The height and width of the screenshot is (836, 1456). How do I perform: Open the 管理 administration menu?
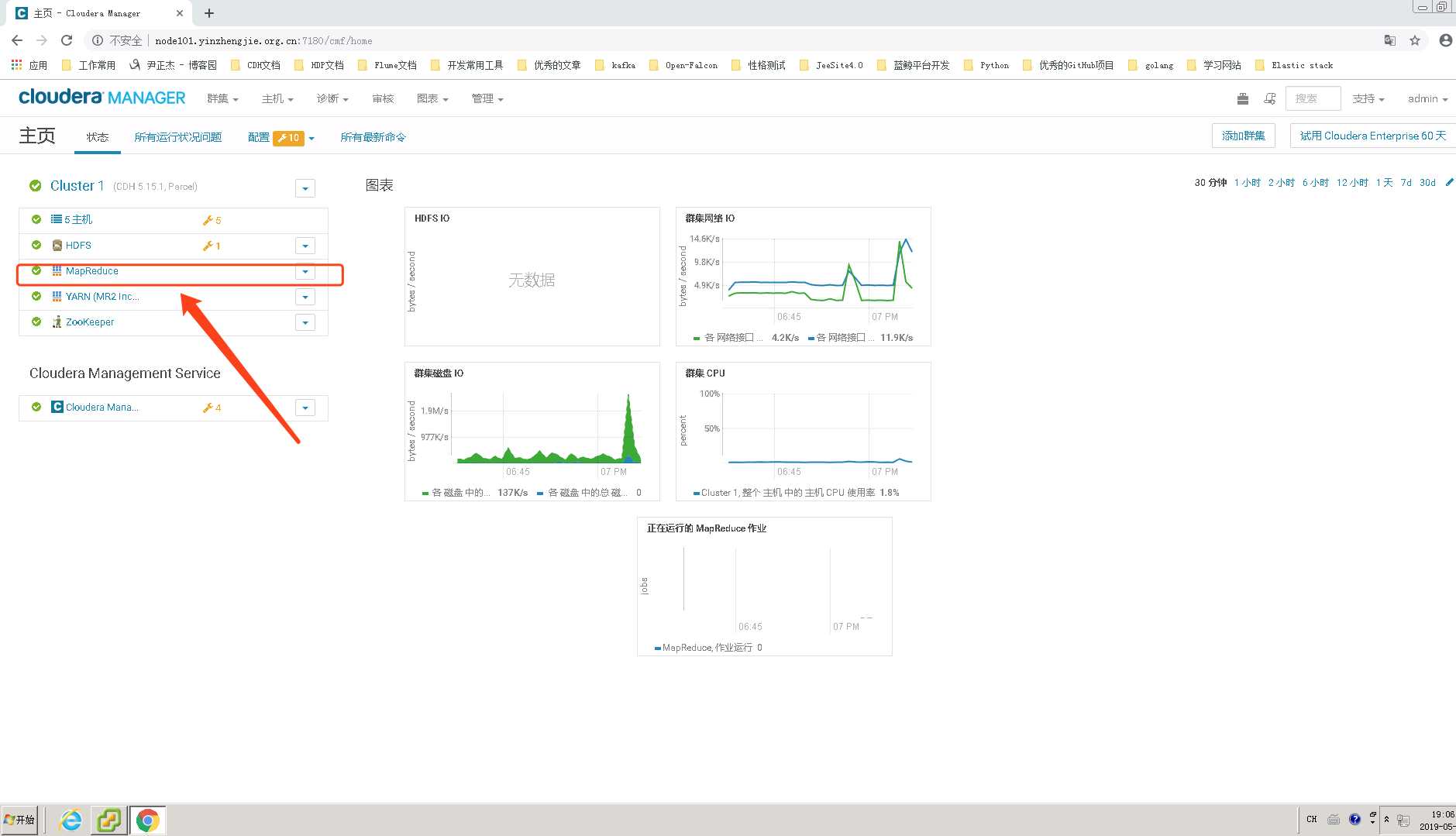coord(487,98)
